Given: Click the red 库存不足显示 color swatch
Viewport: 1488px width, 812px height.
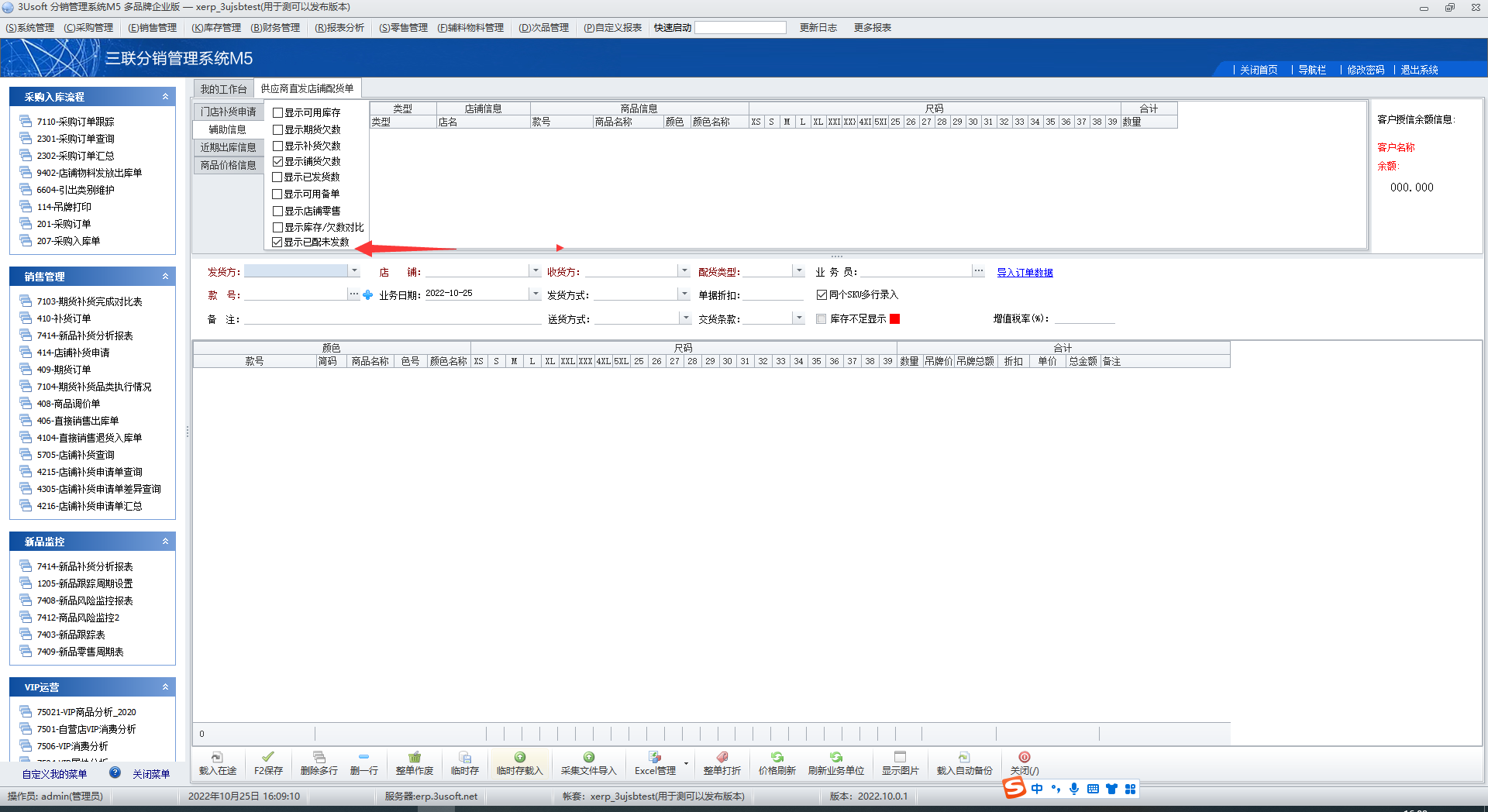Looking at the screenshot, I should pos(895,319).
